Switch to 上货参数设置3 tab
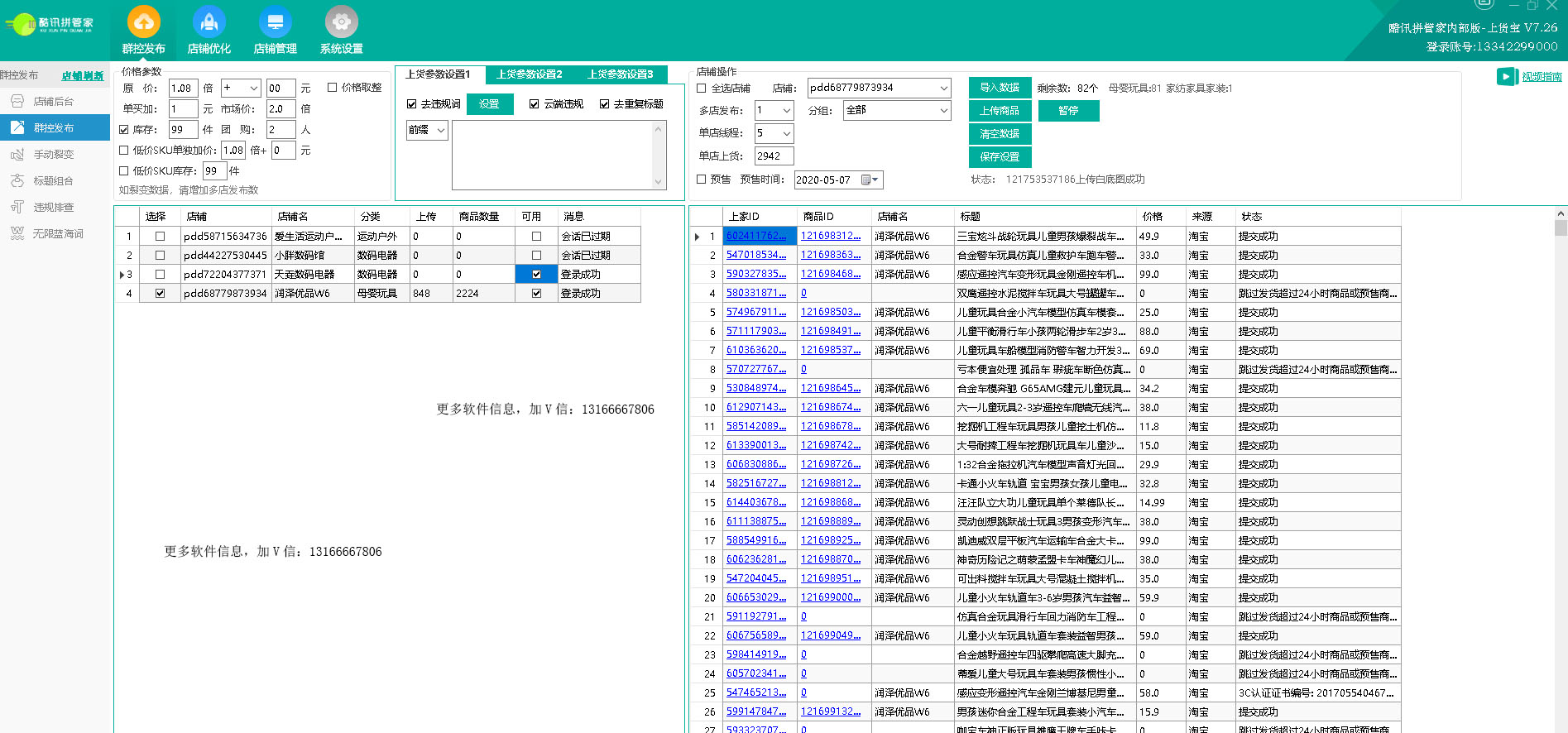The height and width of the screenshot is (733, 1568). [621, 74]
